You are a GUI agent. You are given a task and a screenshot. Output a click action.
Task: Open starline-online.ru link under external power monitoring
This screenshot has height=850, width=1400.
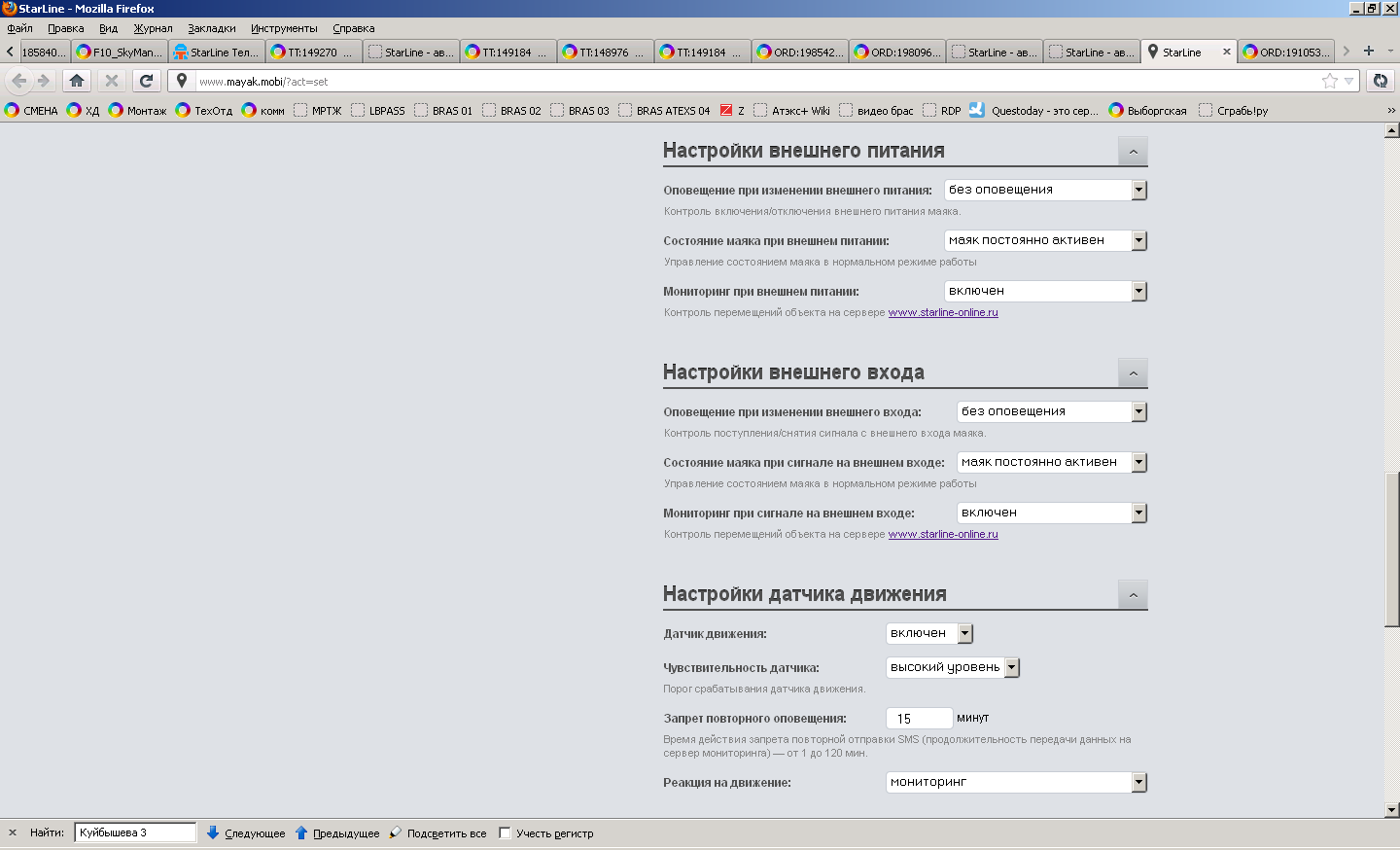click(x=943, y=312)
